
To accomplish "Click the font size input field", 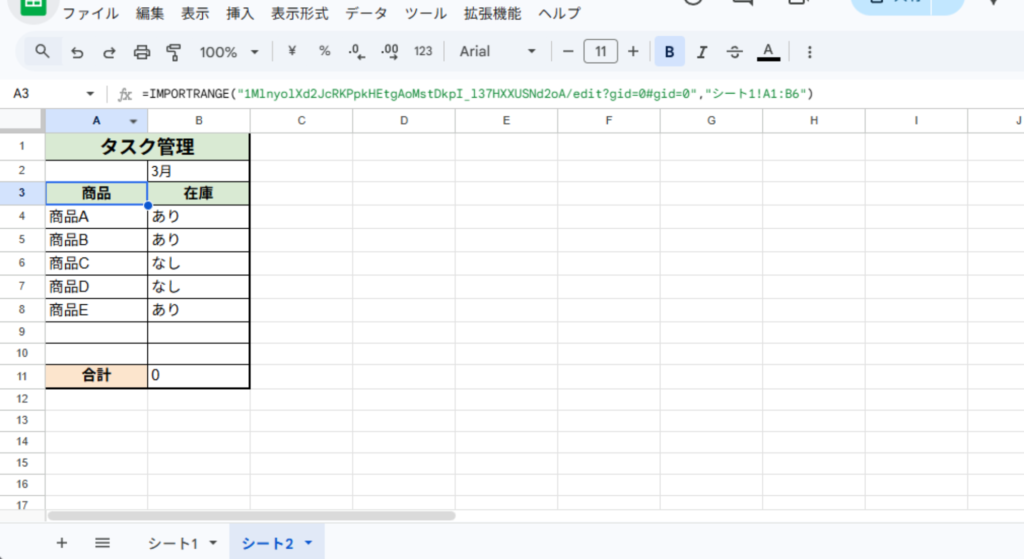I will [600, 51].
